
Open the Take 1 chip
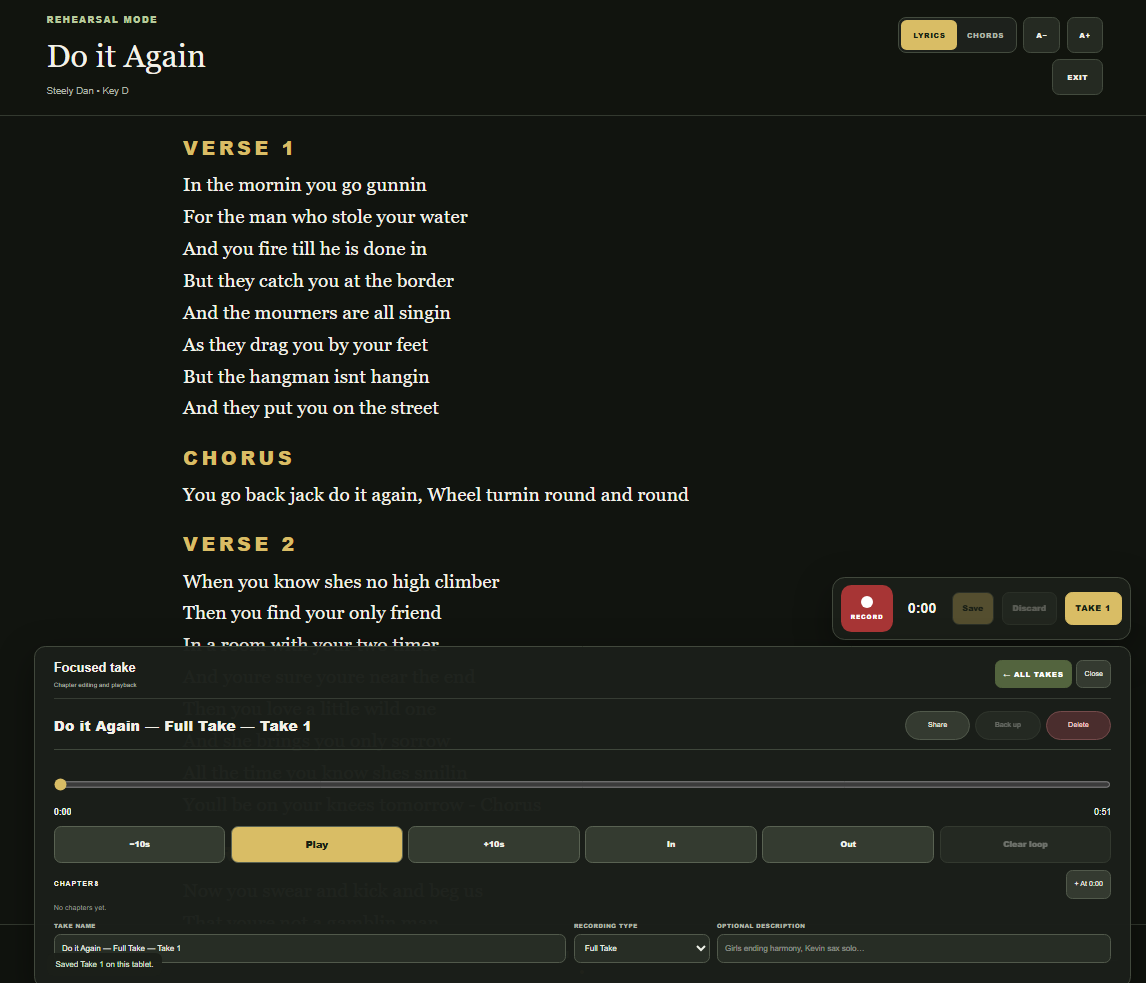tap(1093, 608)
